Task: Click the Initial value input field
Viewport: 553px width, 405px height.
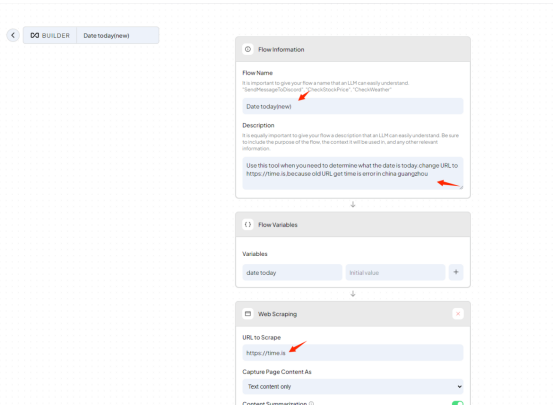Action: pyautogui.click(x=395, y=272)
